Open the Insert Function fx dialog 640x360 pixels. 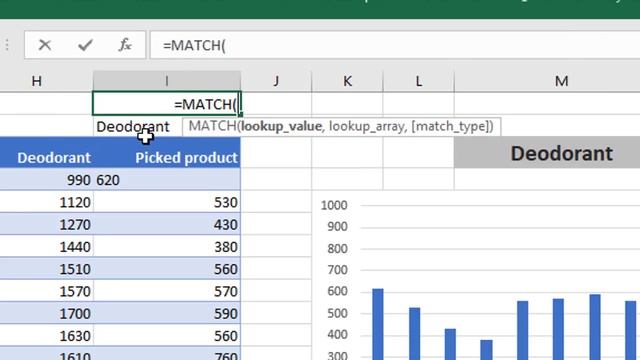[125, 45]
